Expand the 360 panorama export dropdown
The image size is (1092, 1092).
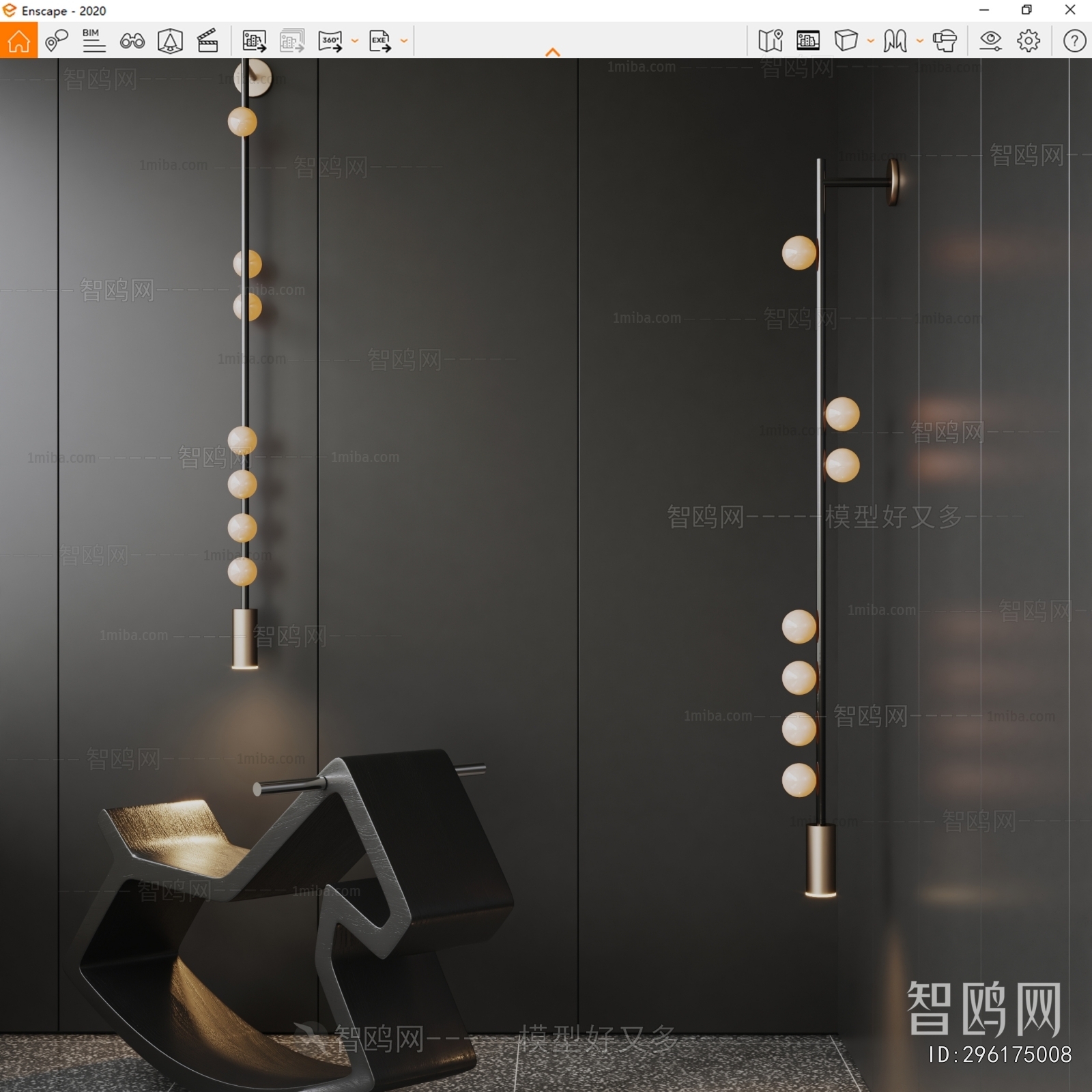click(355, 41)
